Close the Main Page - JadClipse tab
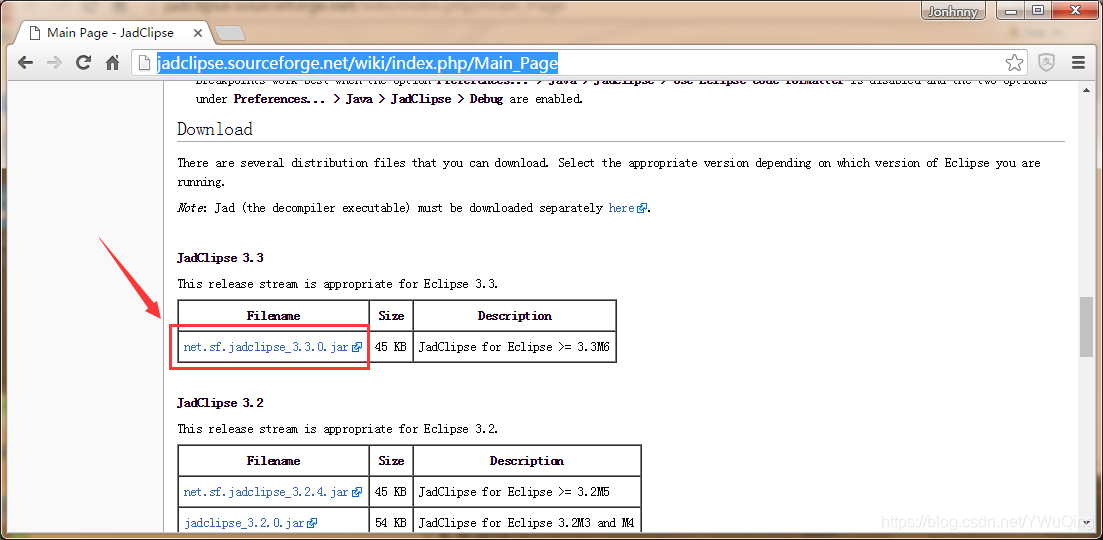This screenshot has height=540, width=1103. [196, 33]
